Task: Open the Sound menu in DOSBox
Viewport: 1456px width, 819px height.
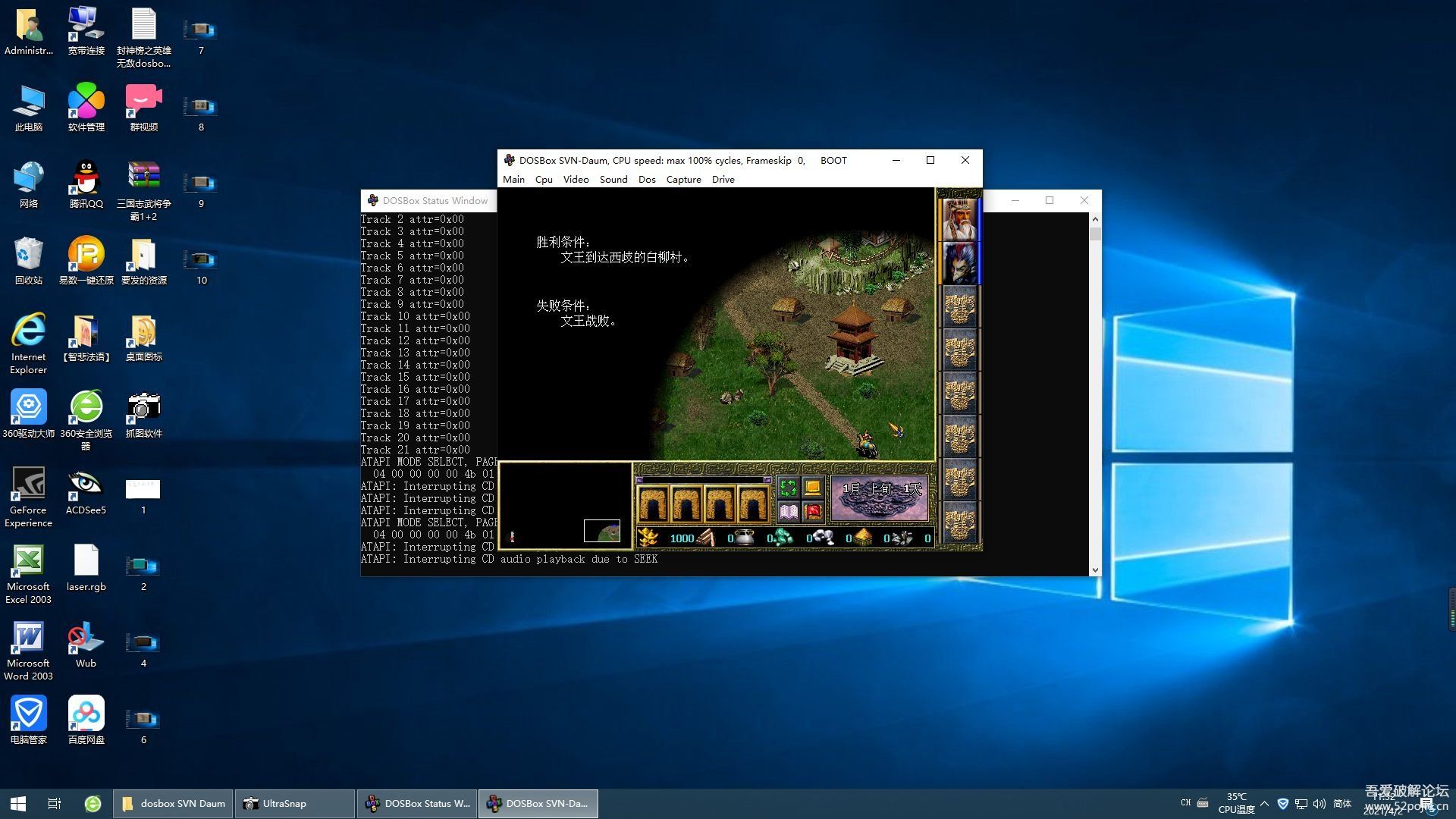Action: (613, 180)
